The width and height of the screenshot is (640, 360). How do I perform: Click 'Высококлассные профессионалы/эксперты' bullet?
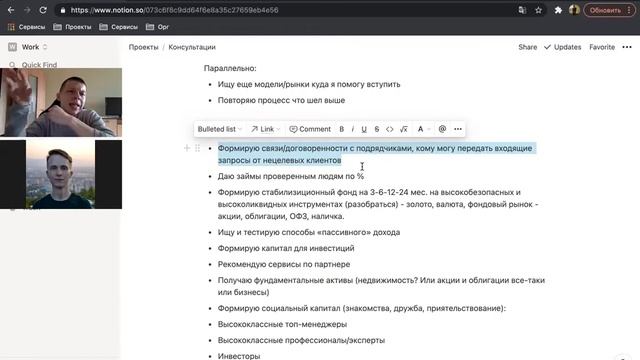(301, 340)
